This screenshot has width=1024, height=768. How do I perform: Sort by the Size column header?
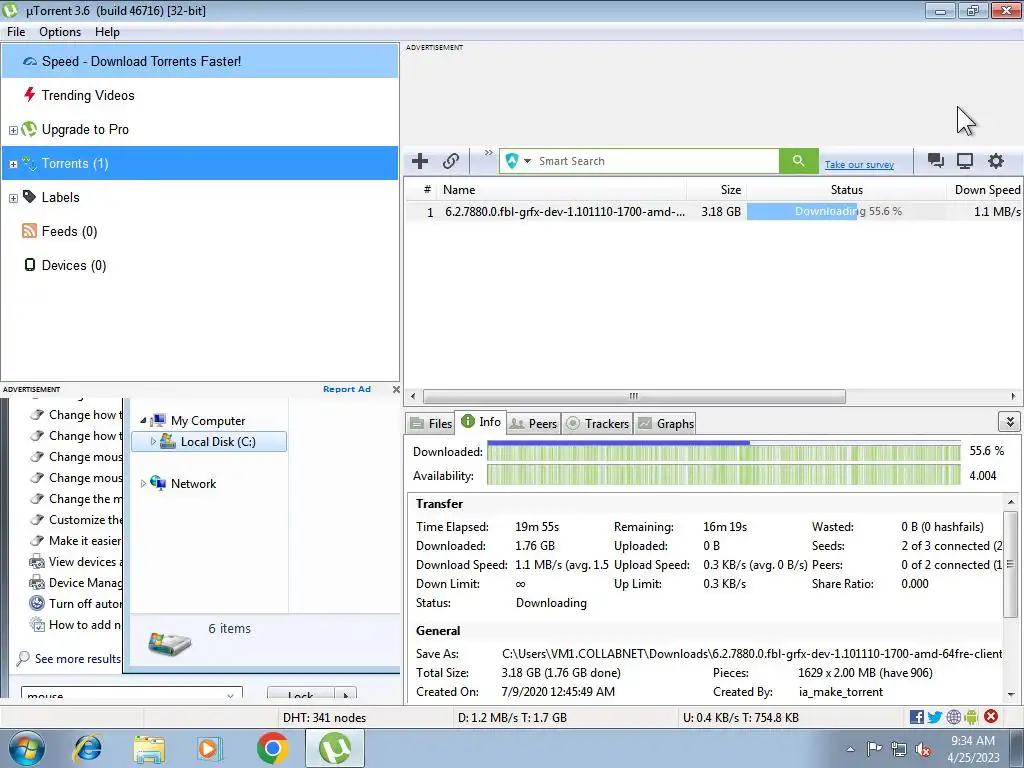click(x=716, y=190)
